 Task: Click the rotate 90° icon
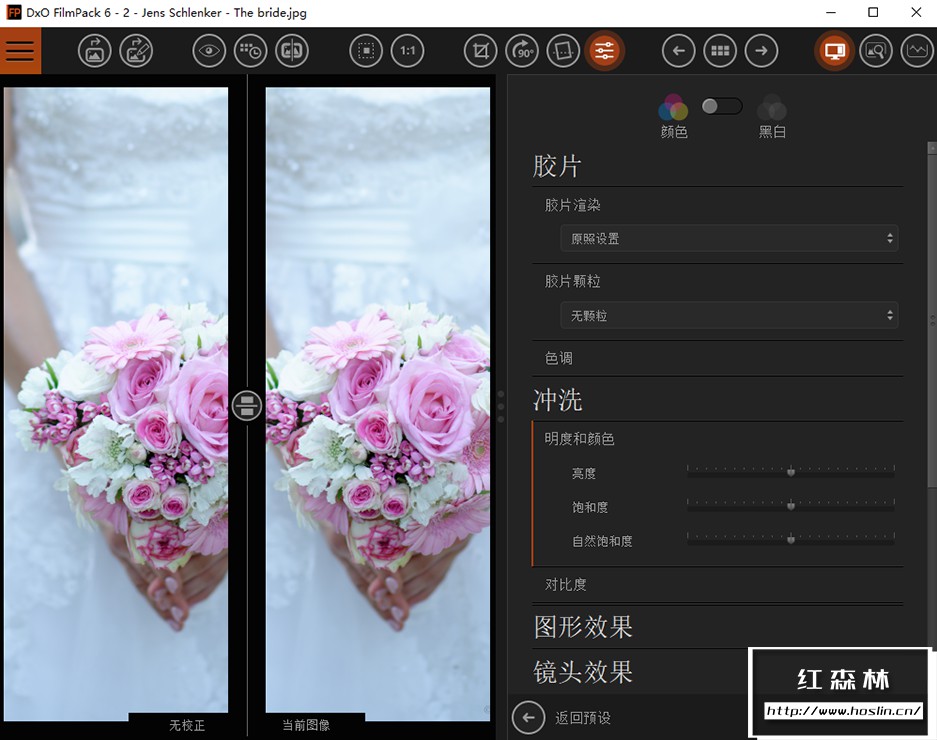pyautogui.click(x=521, y=50)
